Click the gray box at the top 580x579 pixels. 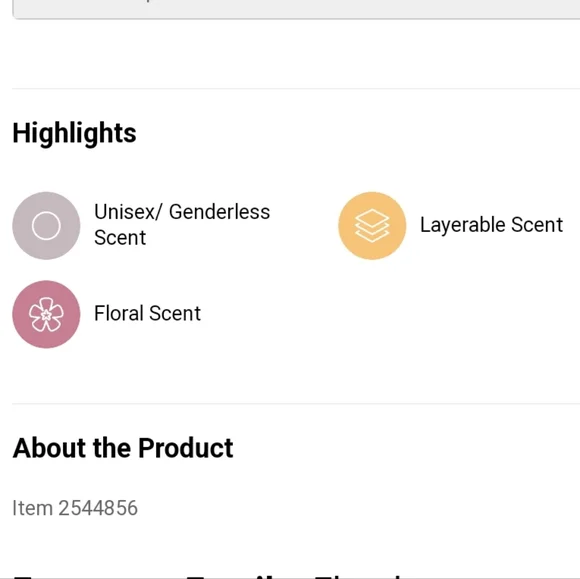click(x=296, y=9)
